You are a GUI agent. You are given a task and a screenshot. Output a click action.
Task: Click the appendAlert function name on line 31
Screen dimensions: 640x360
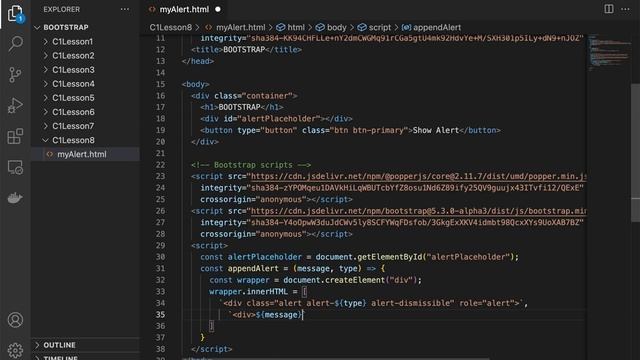tap(253, 269)
